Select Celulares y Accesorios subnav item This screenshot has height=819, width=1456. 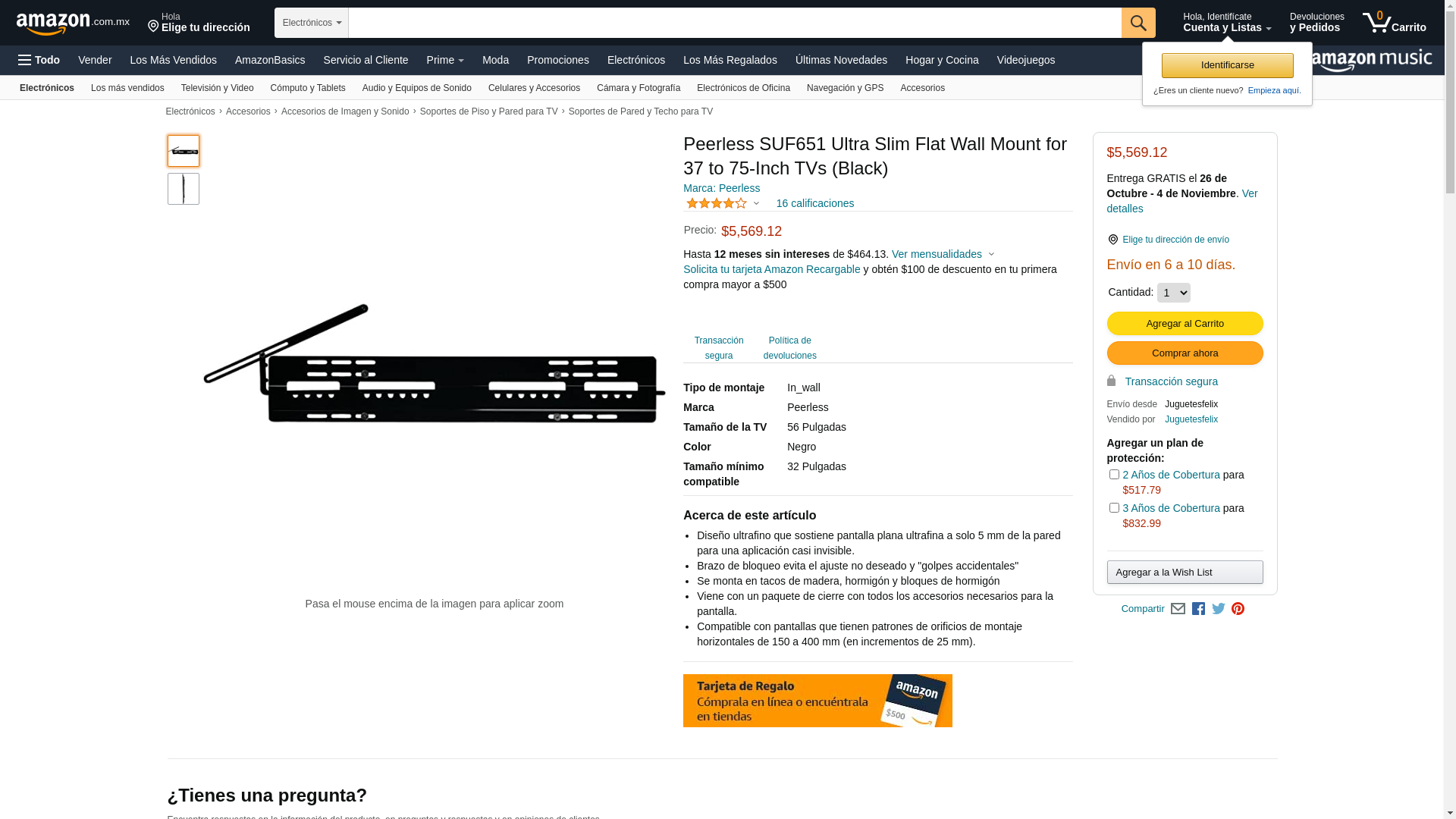[x=534, y=88]
